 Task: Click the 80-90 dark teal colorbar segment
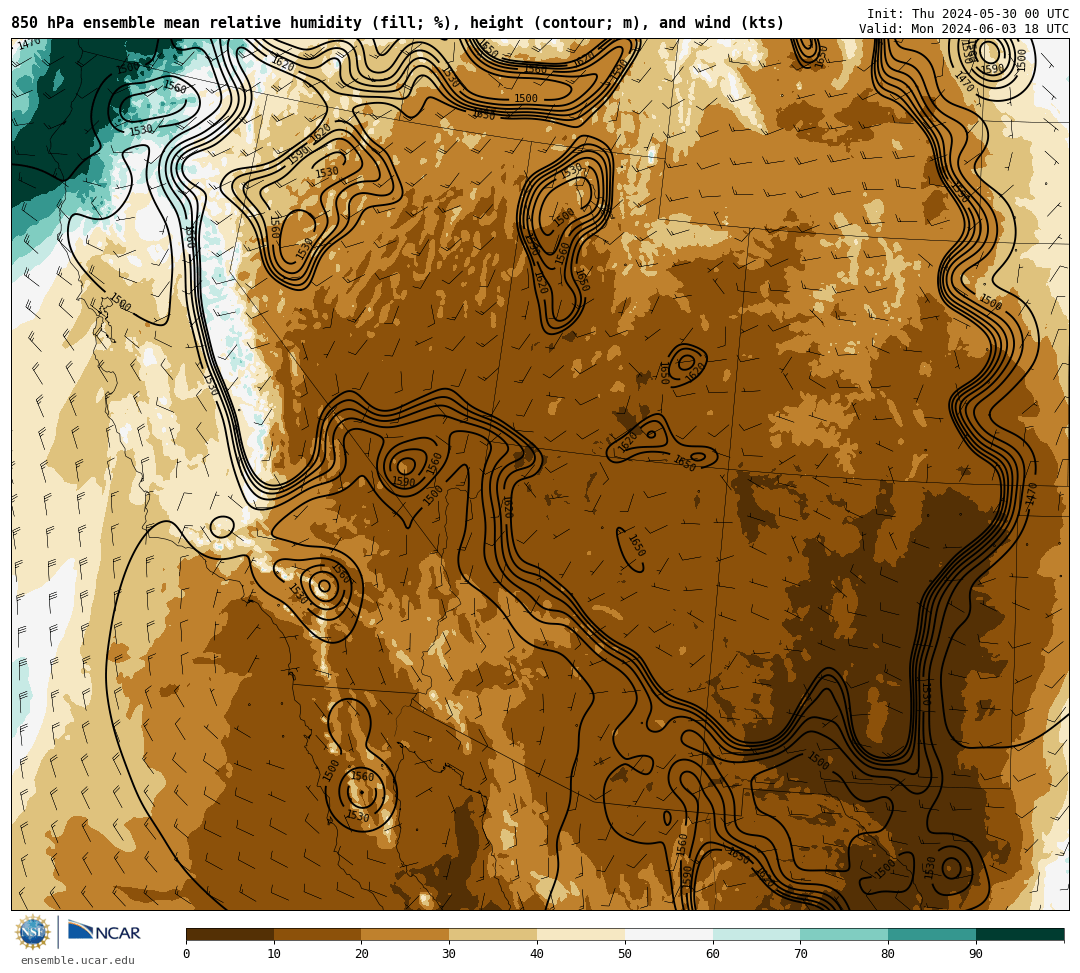932,934
